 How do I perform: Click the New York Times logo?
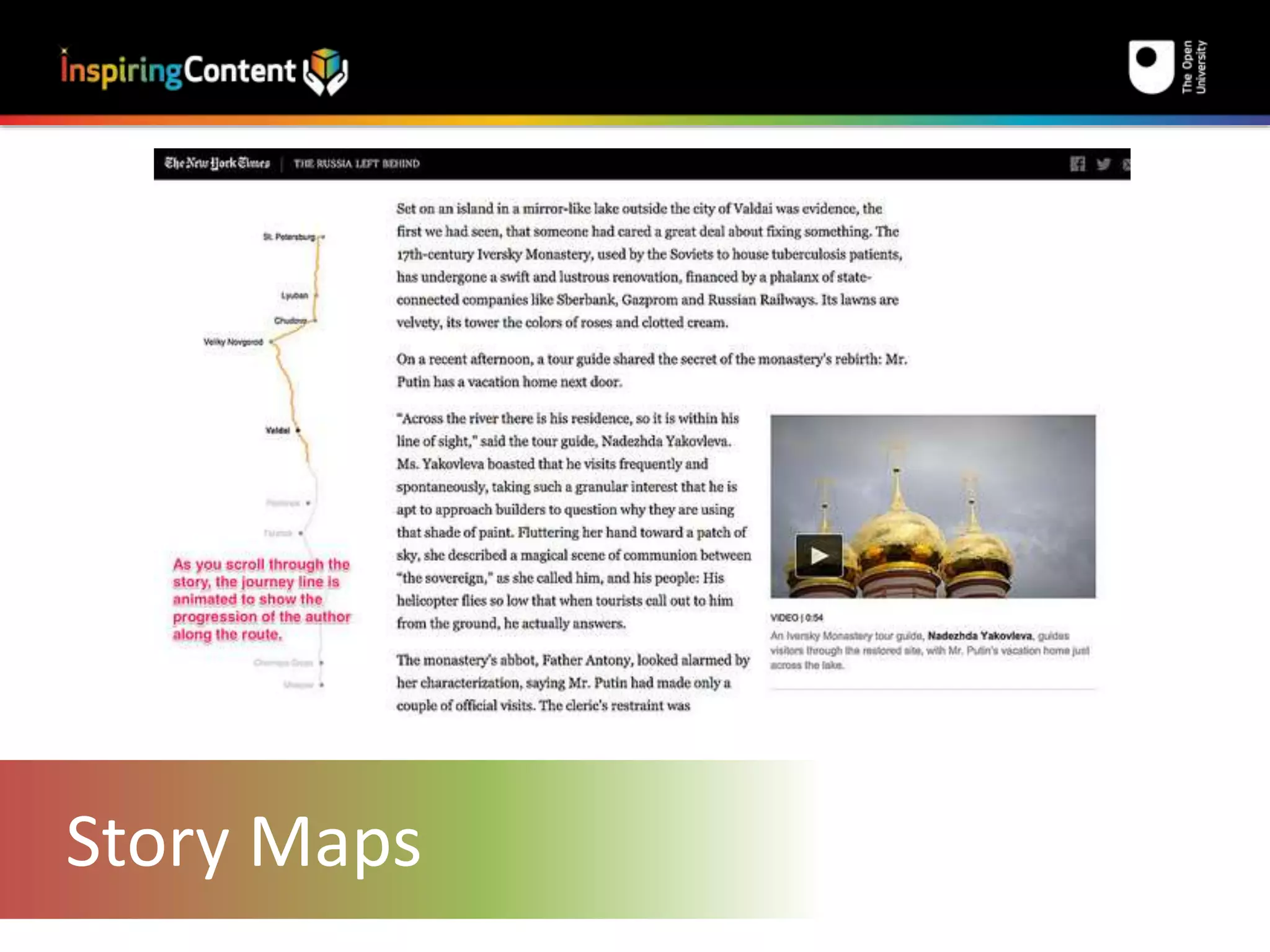[217, 164]
